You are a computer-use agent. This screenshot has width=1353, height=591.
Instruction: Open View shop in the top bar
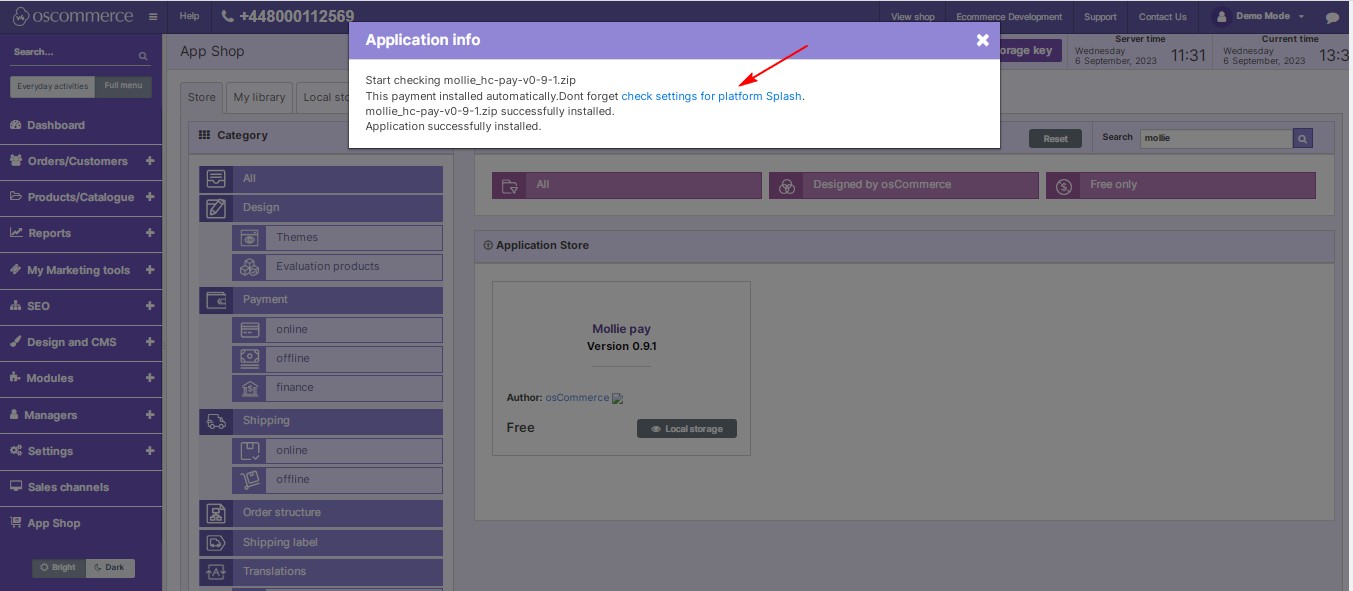click(913, 17)
